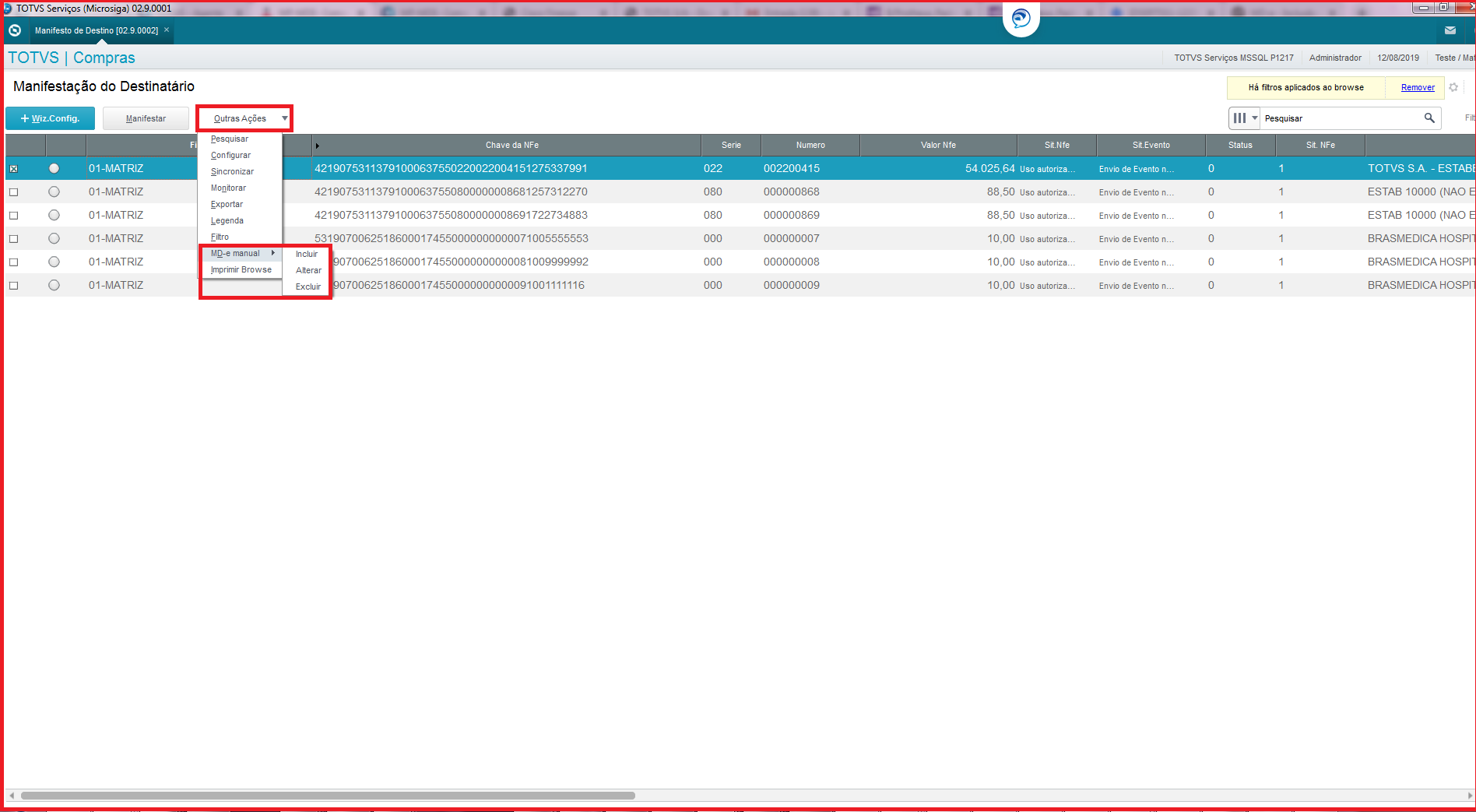The width and height of the screenshot is (1476, 812).
Task: Click the Wiz.Config. button
Action: 50,118
